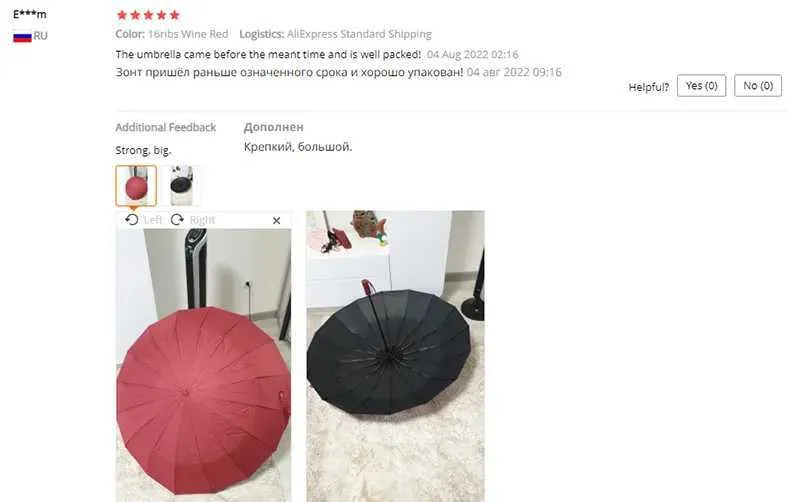Click the Russian flag icon
The height and width of the screenshot is (502, 800).
22,37
